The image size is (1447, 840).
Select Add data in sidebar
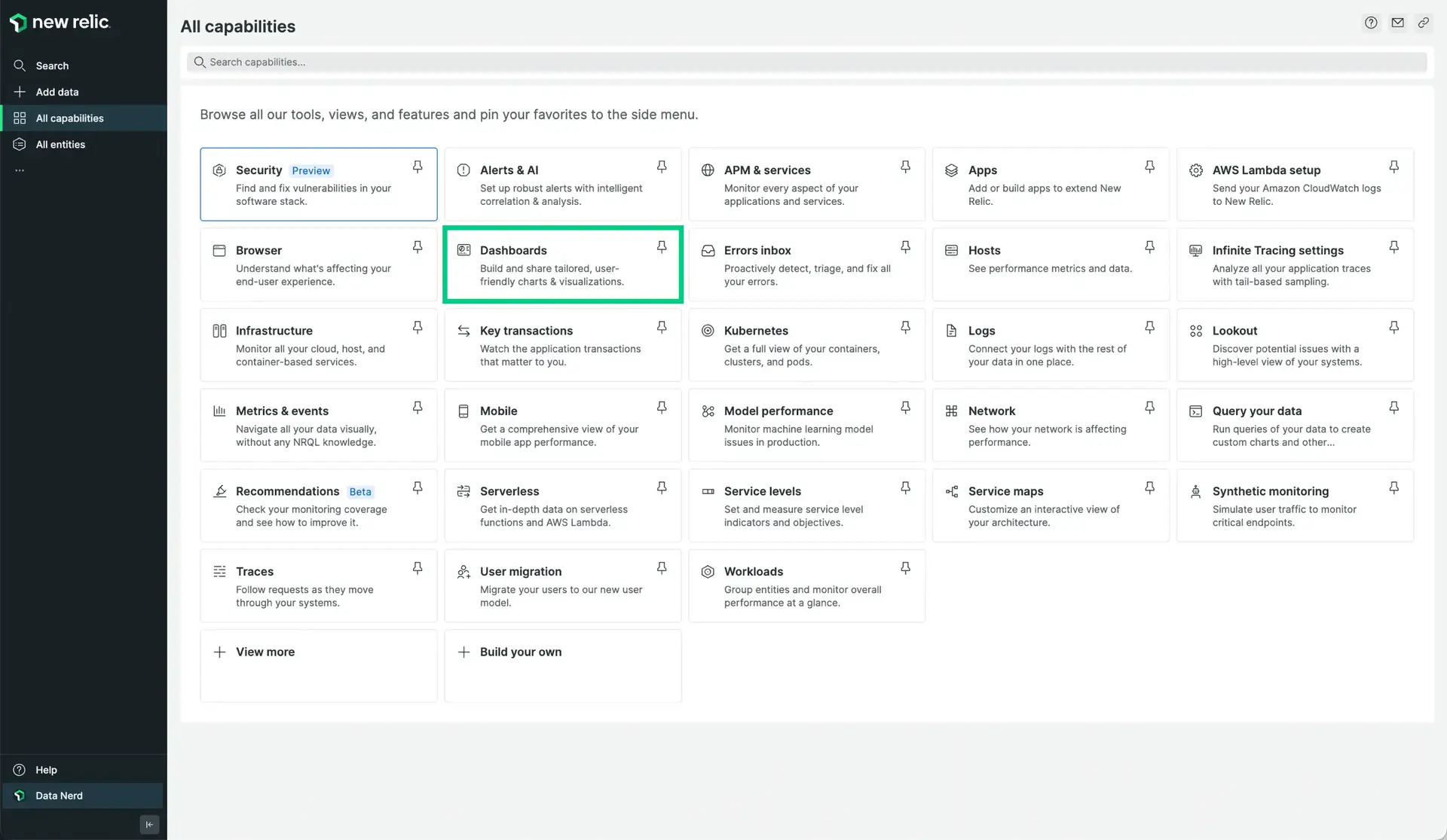[x=57, y=92]
